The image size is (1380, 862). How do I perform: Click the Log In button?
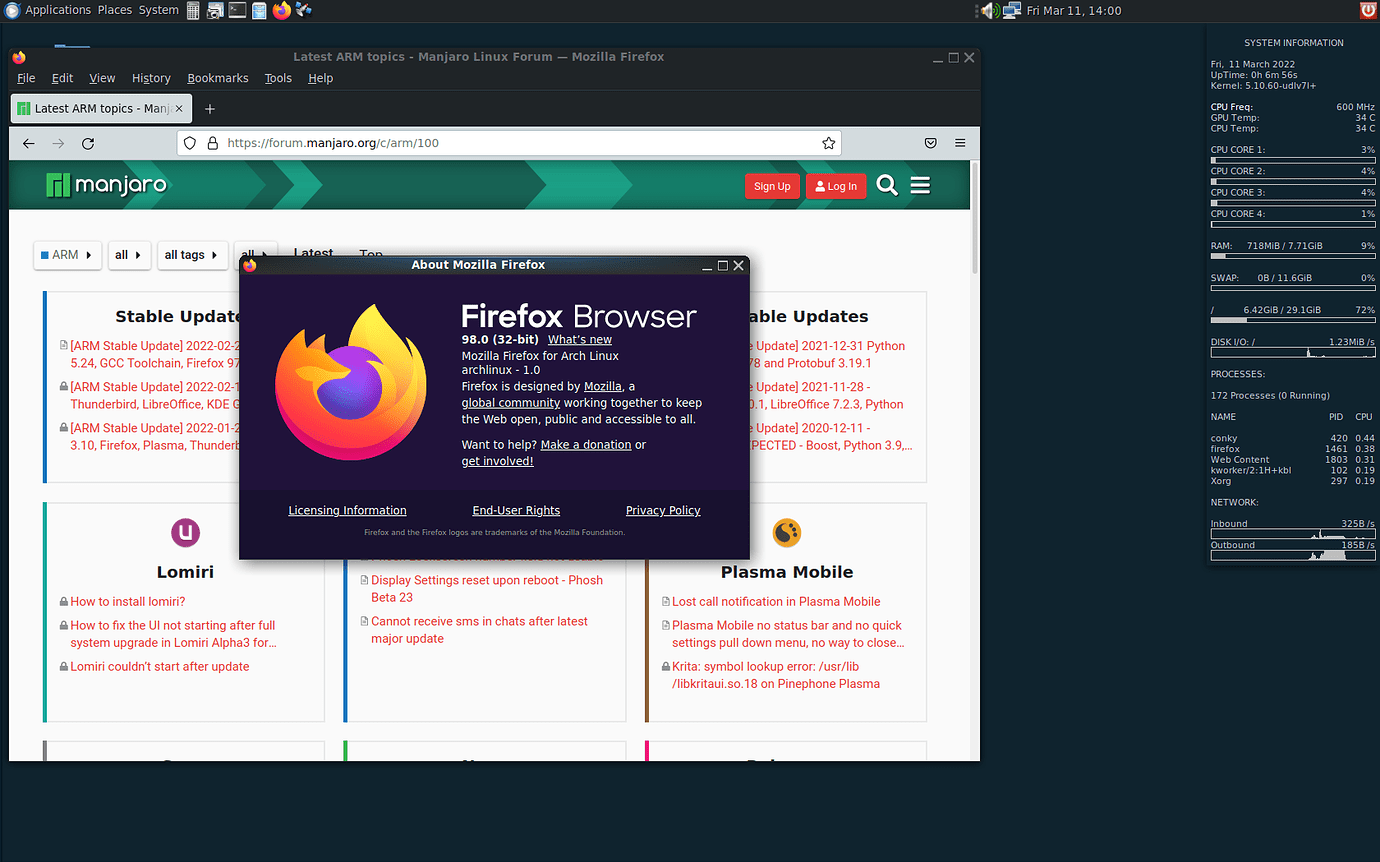coord(836,186)
